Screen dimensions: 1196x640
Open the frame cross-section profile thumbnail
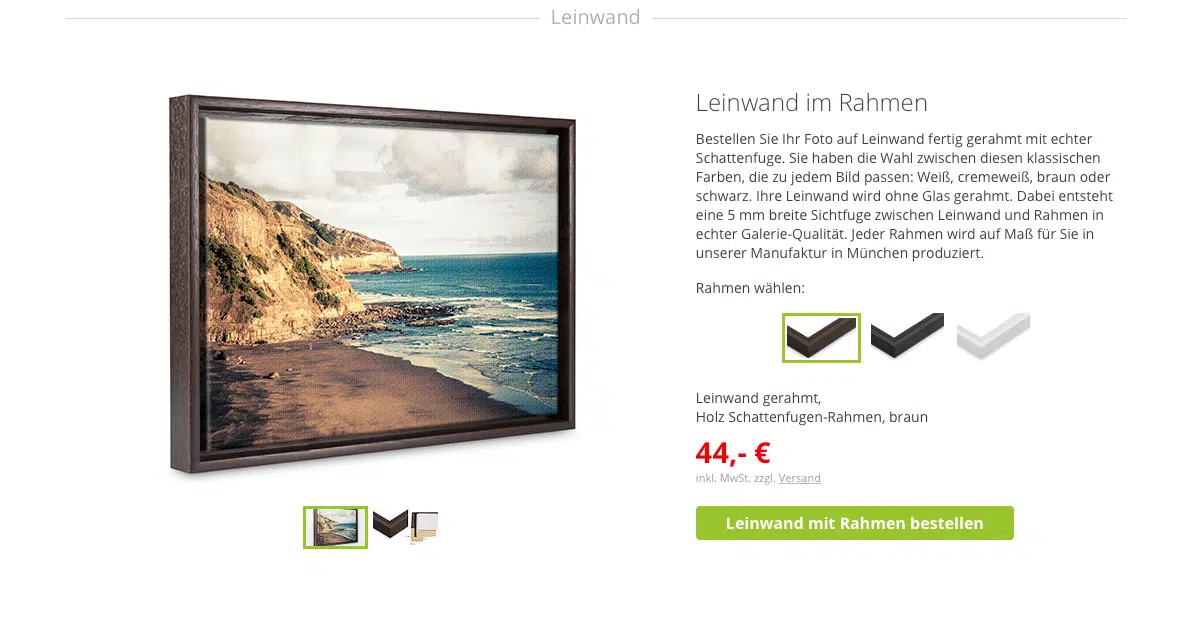click(x=425, y=528)
